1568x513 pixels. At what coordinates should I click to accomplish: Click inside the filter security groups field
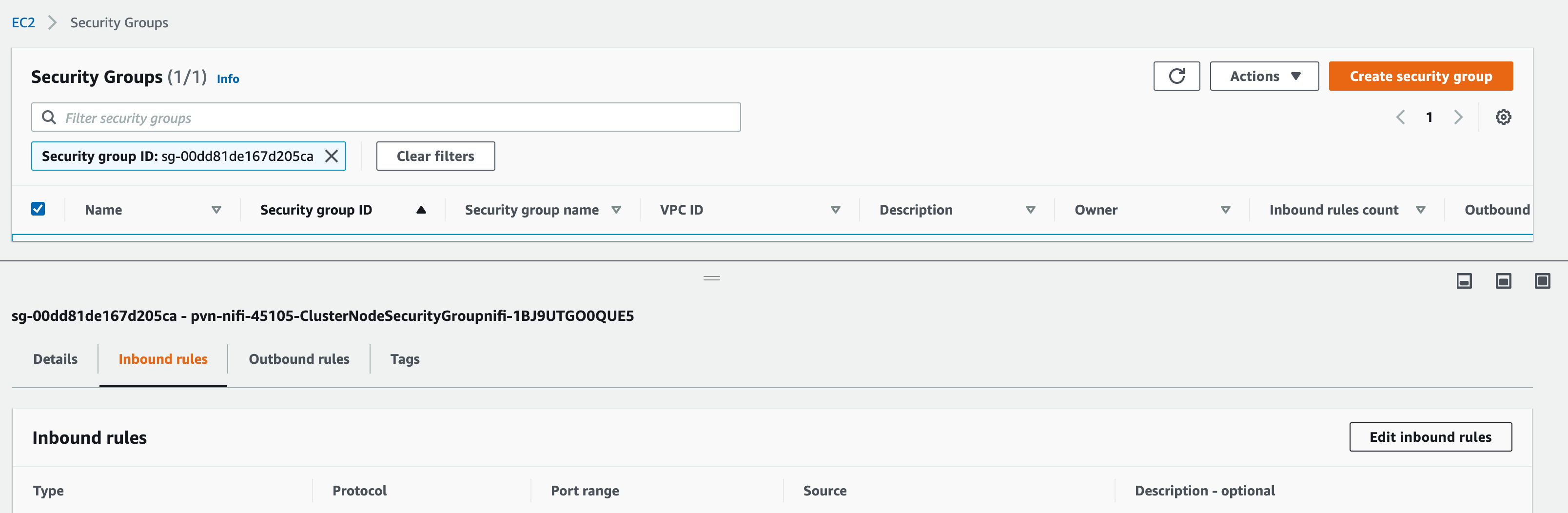click(365, 117)
